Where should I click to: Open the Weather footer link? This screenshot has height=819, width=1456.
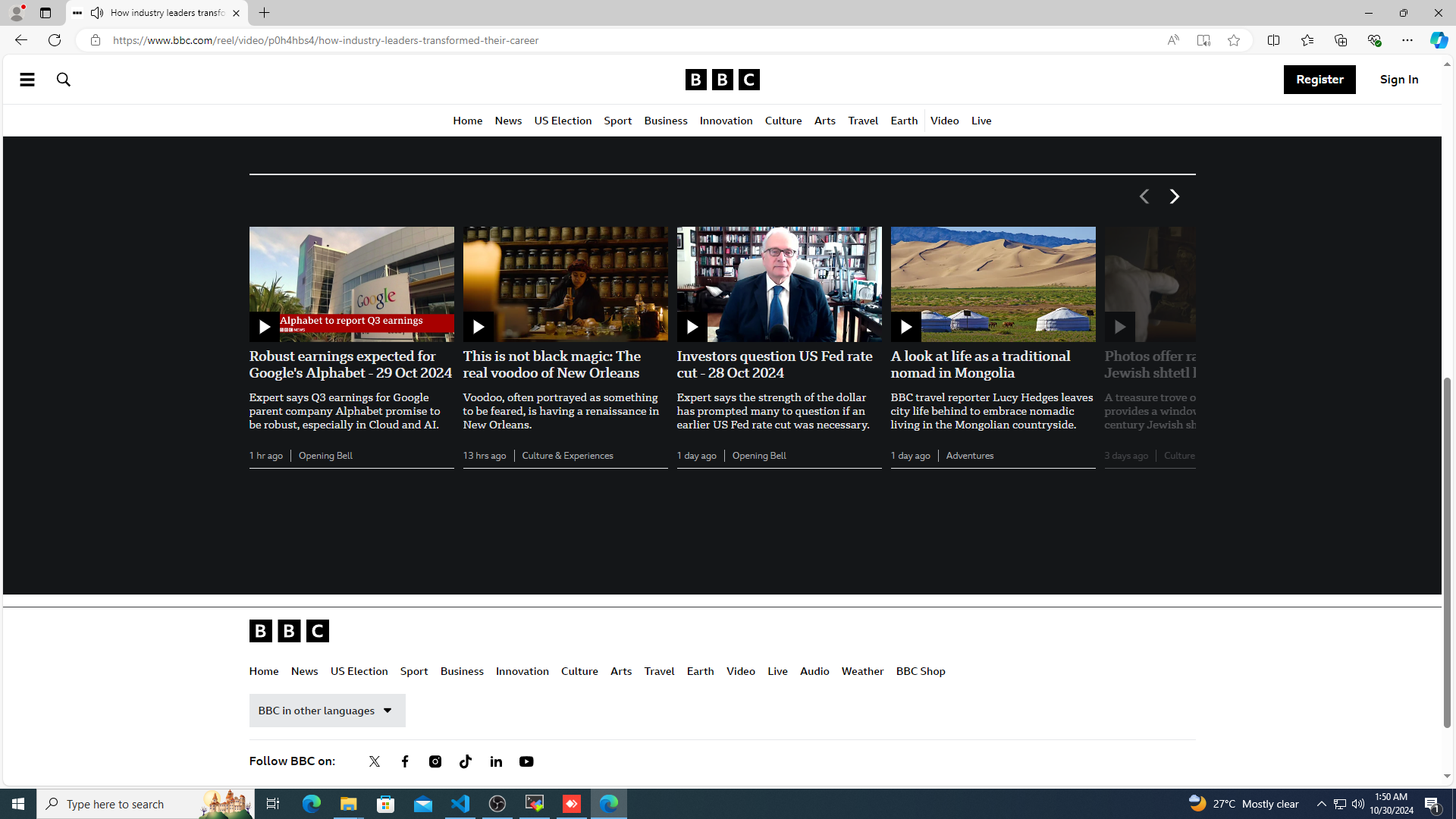click(862, 672)
